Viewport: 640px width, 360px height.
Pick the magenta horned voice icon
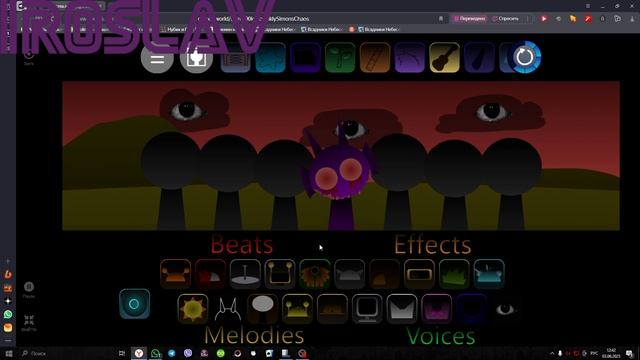[436, 309]
